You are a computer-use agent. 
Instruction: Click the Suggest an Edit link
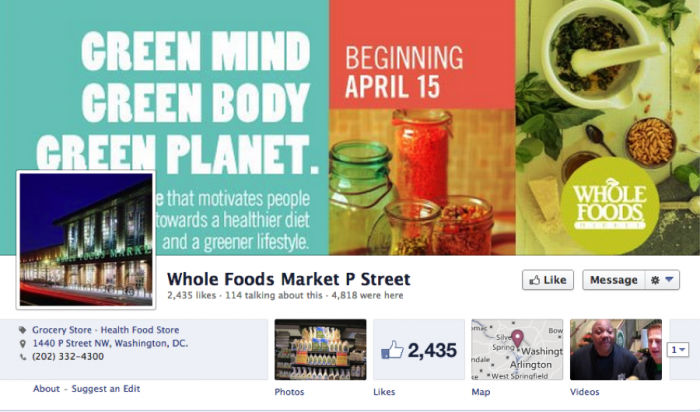pyautogui.click(x=106, y=389)
